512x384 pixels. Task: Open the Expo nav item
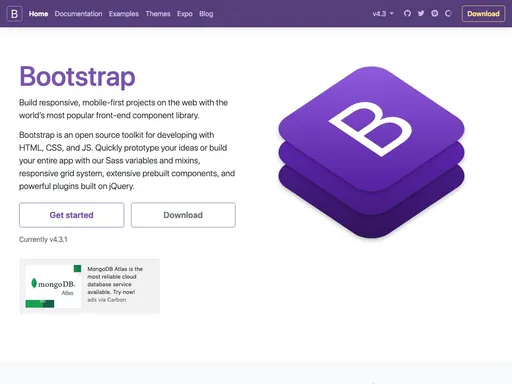pos(185,14)
